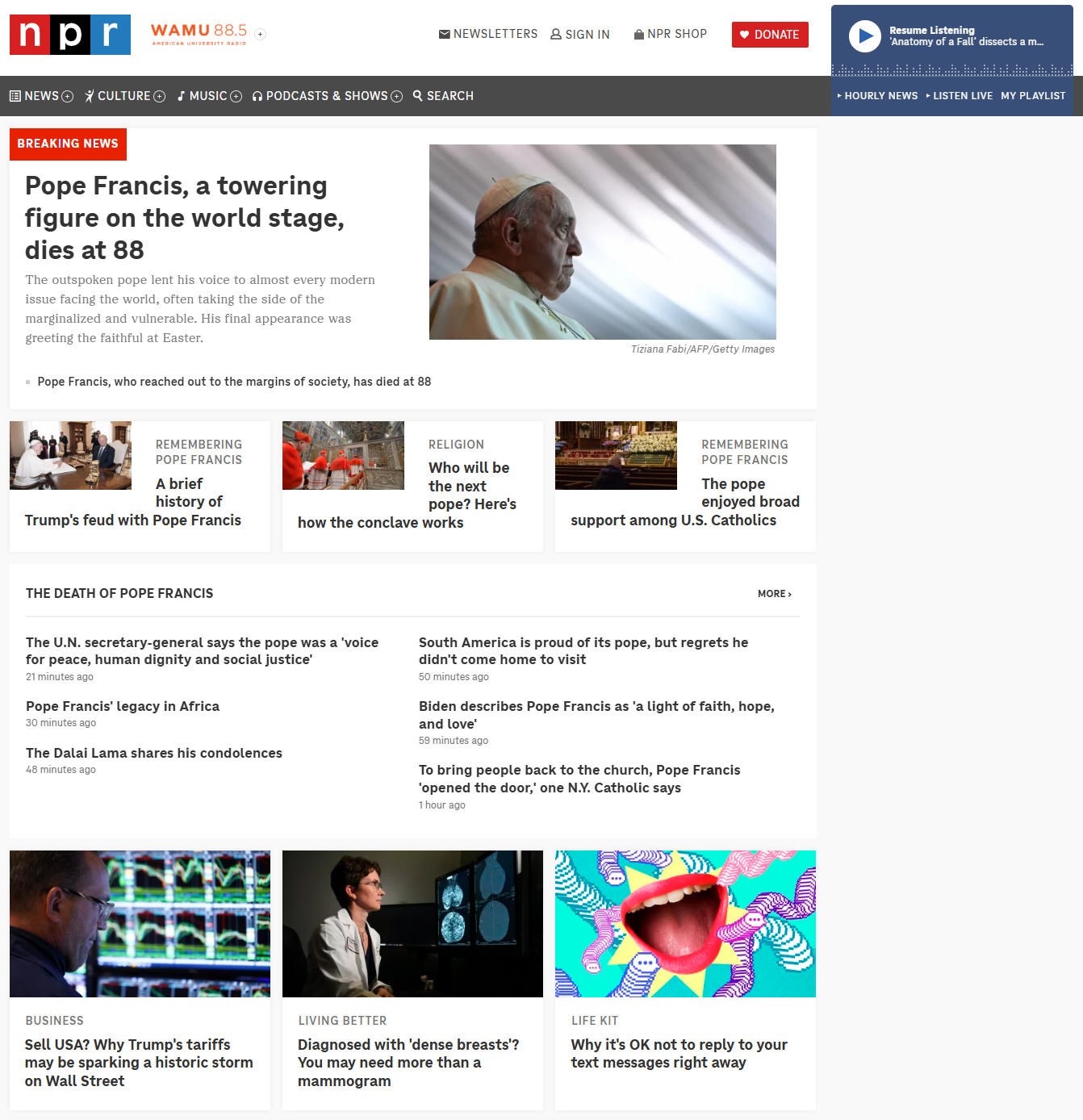Click the NPR logo
Image resolution: width=1083 pixels, height=1120 pixels.
(70, 35)
